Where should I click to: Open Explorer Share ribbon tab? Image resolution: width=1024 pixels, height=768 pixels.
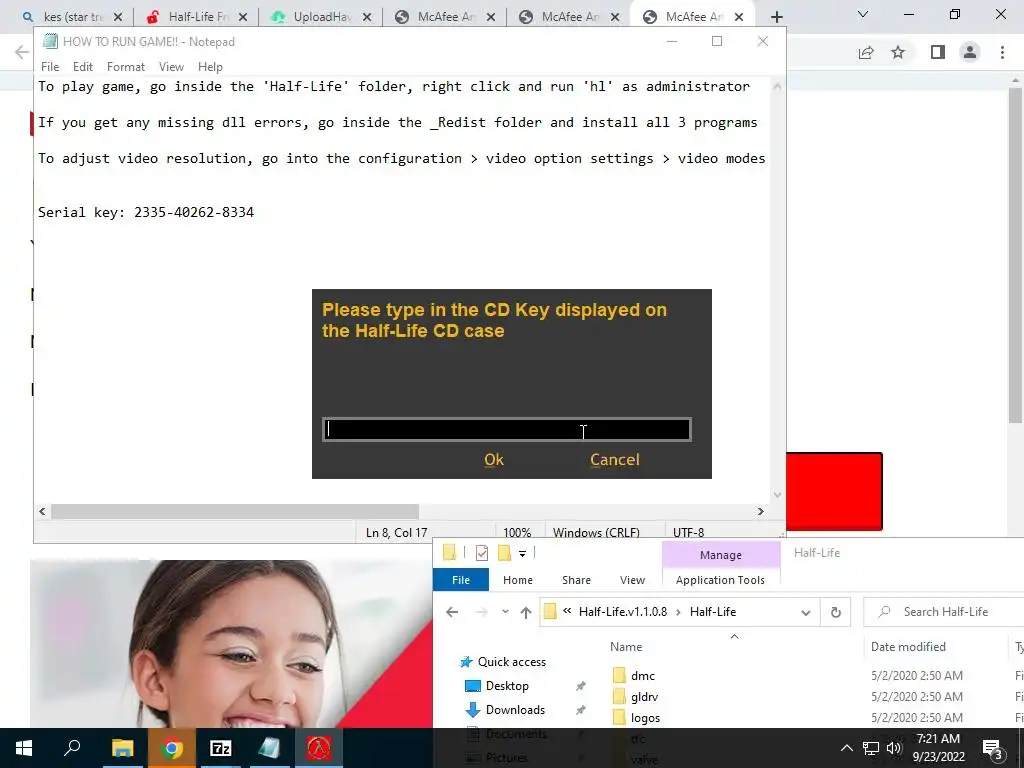point(576,580)
